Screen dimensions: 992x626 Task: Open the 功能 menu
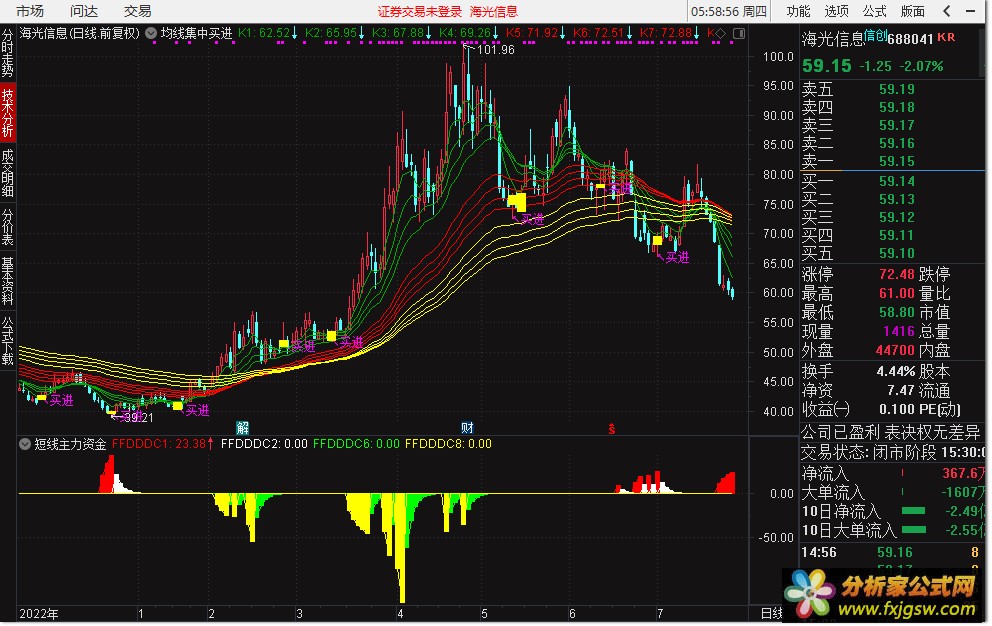(x=798, y=11)
